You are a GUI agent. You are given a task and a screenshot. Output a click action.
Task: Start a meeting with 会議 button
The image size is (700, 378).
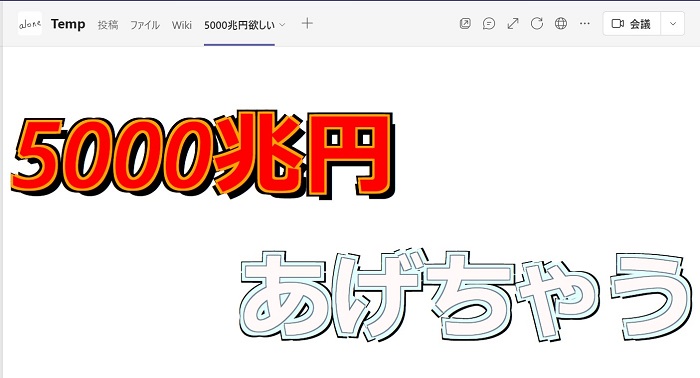[x=632, y=24]
